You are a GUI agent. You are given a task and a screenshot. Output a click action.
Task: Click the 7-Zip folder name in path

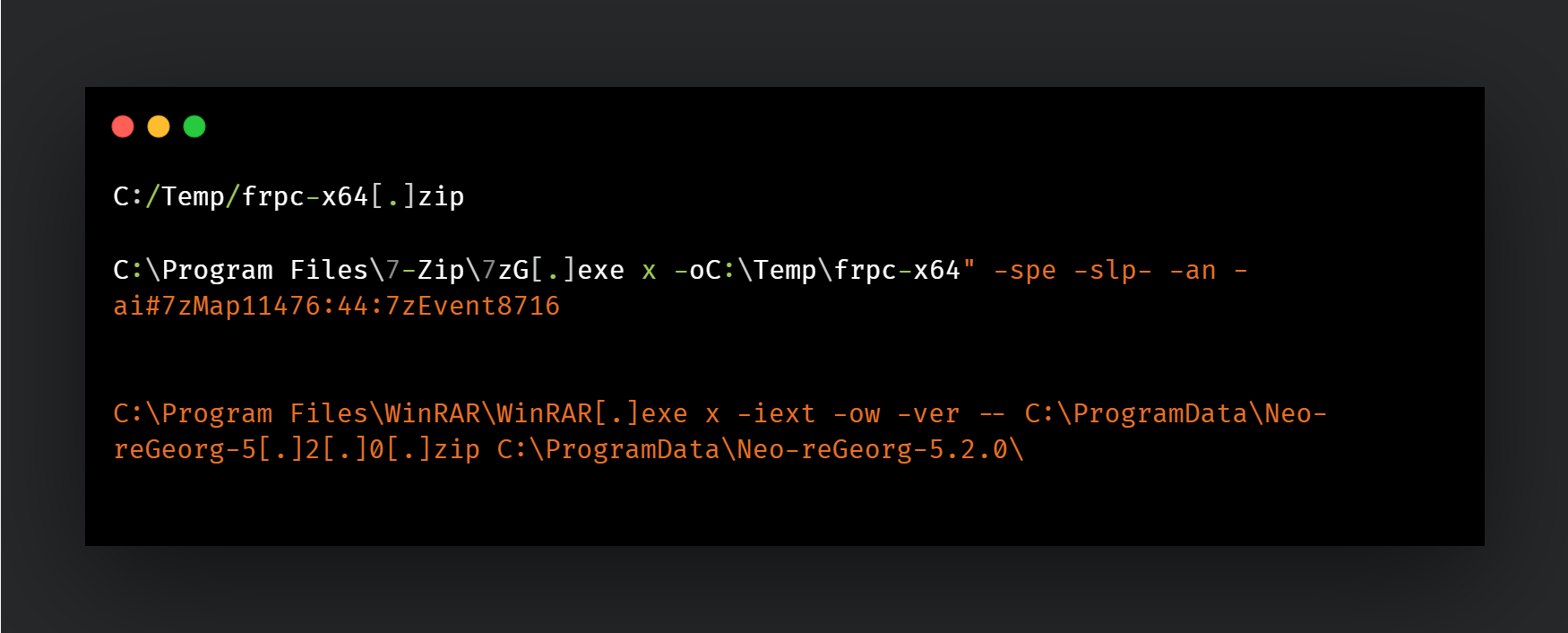coord(425,270)
